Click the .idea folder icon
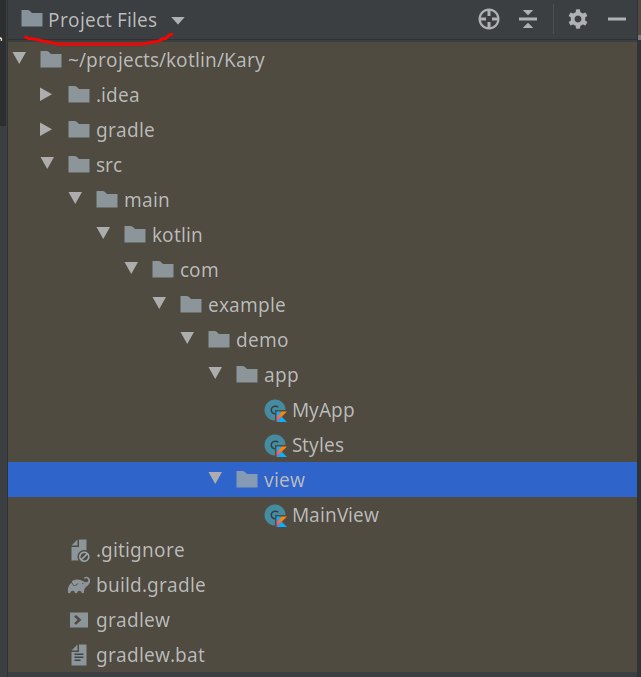The height and width of the screenshot is (677, 641). 79,94
